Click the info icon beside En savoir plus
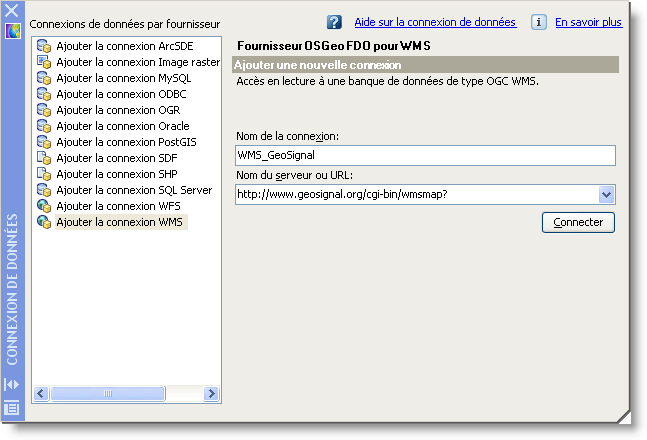Screen dimensions: 647x440 pos(538,22)
